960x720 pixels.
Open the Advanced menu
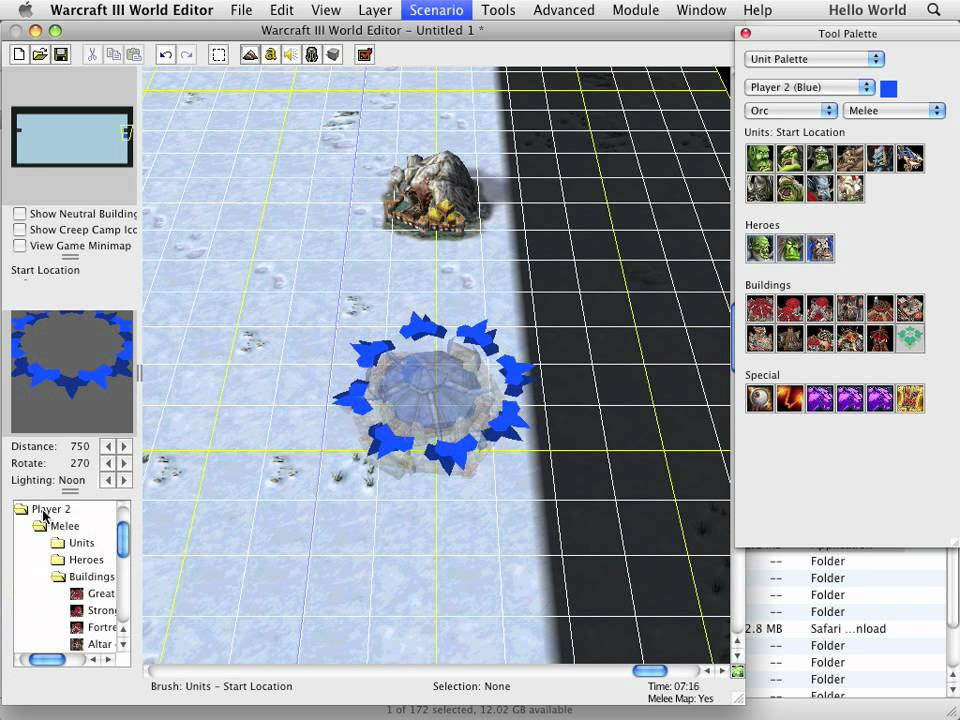click(x=564, y=10)
